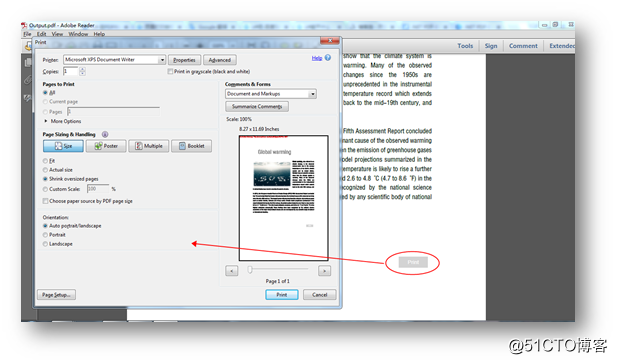Screen dimensions: 617x364
Task: Go to previous preview page arrow
Action: [232, 271]
